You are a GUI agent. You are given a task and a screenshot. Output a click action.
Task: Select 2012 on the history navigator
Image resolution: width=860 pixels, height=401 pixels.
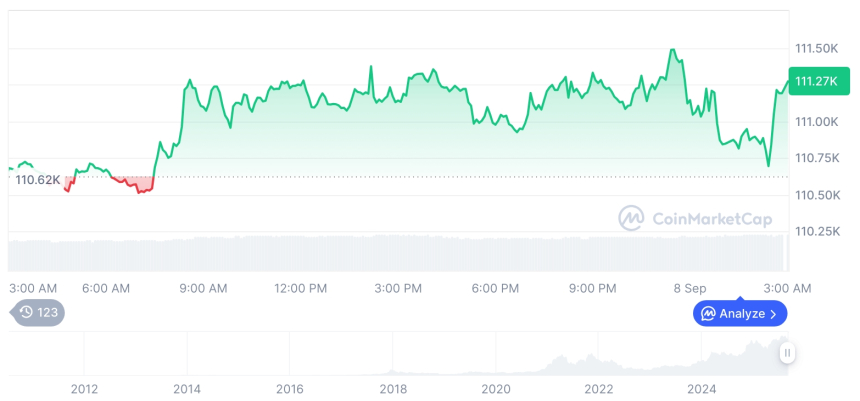tap(84, 389)
